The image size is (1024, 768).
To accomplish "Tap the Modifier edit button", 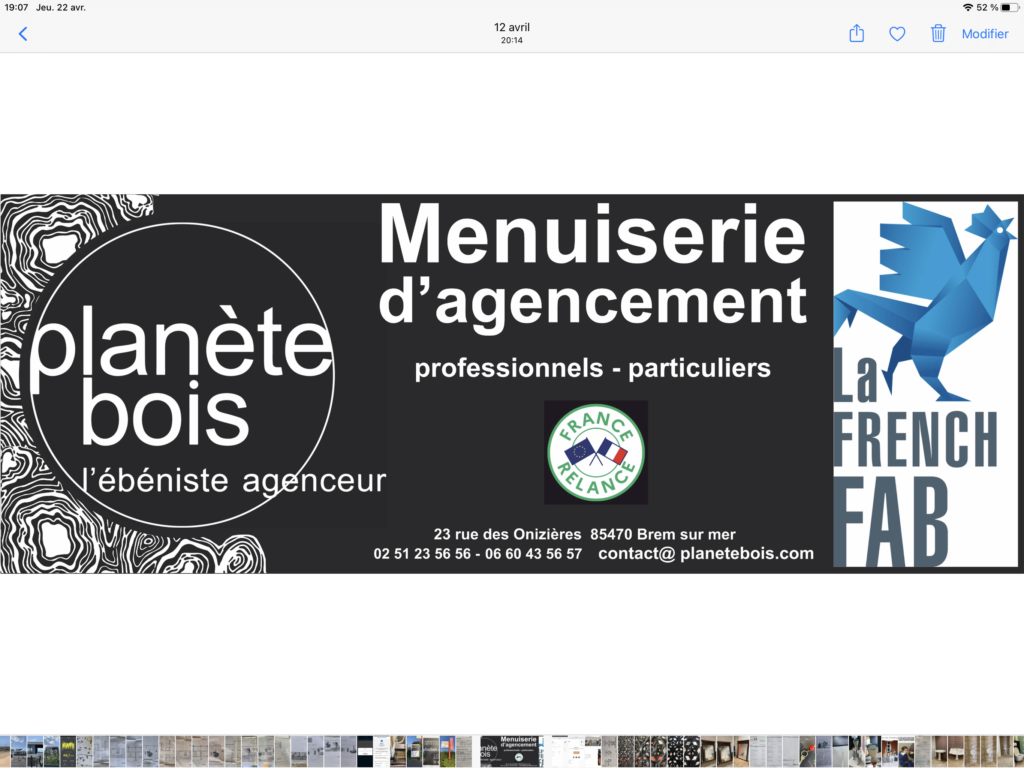I will [x=985, y=34].
